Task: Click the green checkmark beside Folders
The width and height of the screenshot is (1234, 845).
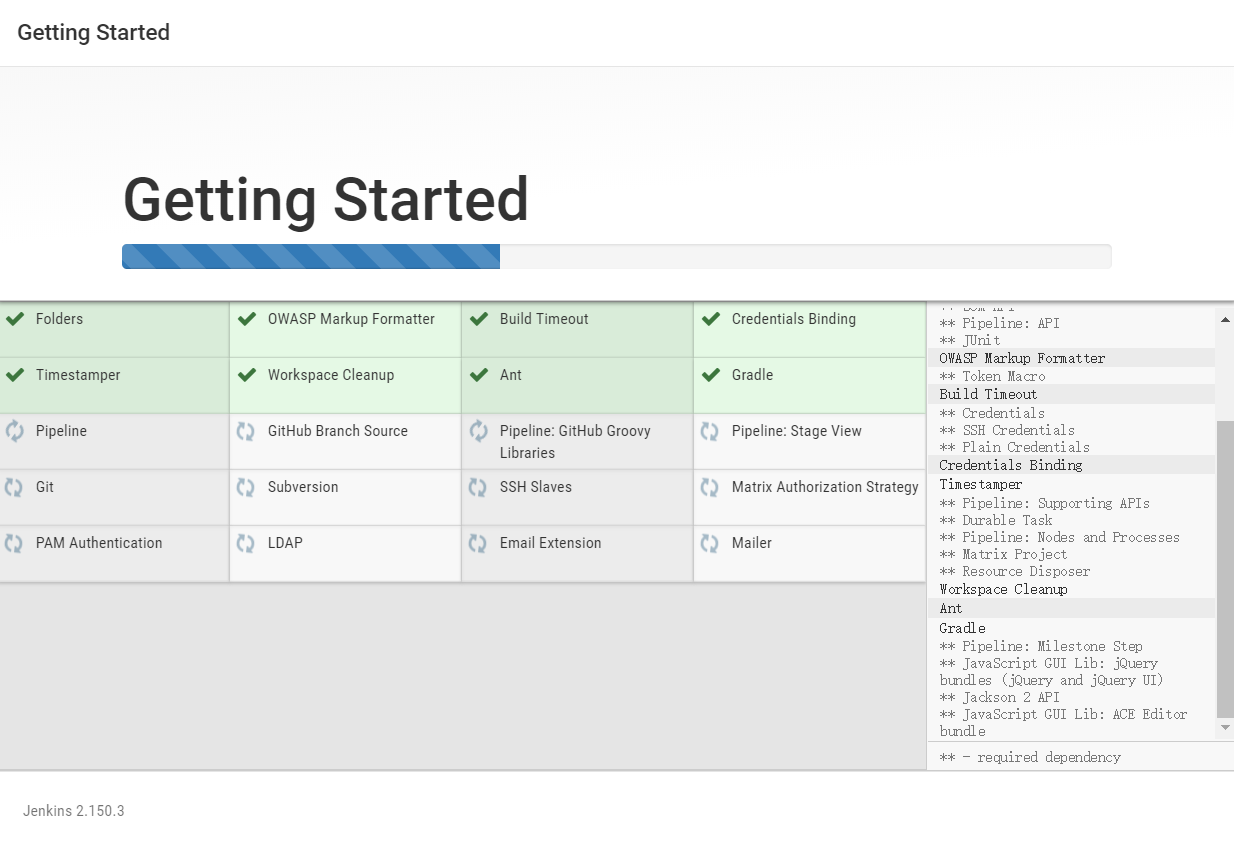Action: point(15,319)
